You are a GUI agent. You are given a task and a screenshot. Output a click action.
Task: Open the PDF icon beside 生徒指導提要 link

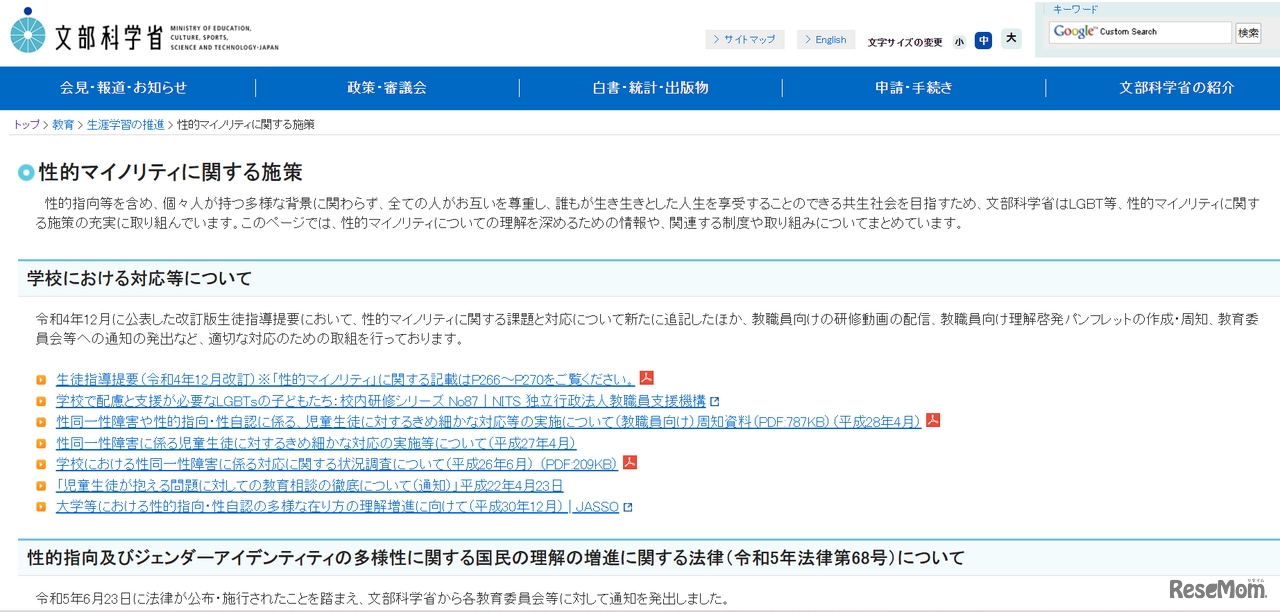[648, 378]
